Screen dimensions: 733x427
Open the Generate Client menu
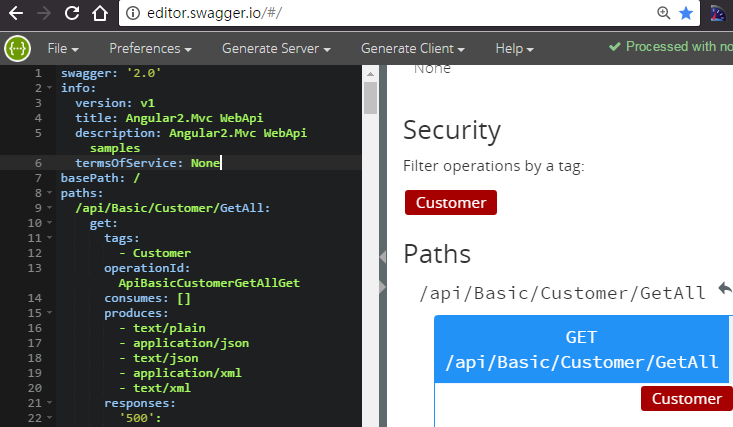coord(413,49)
